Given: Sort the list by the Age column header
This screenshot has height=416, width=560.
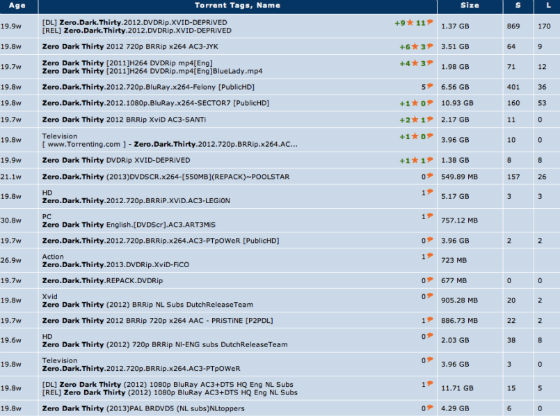Looking at the screenshot, I should pos(17,5).
